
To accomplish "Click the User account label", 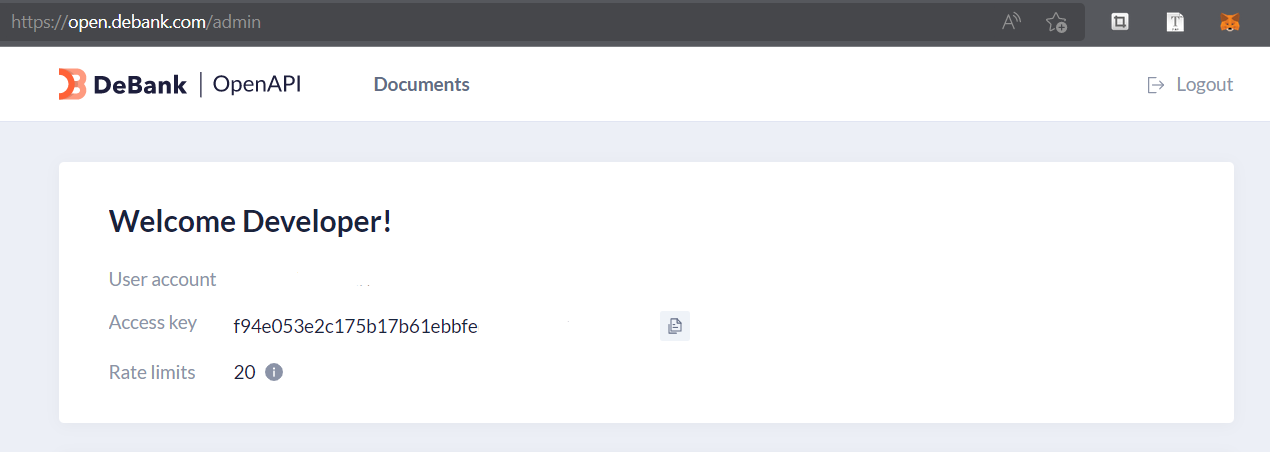I will point(162,279).
